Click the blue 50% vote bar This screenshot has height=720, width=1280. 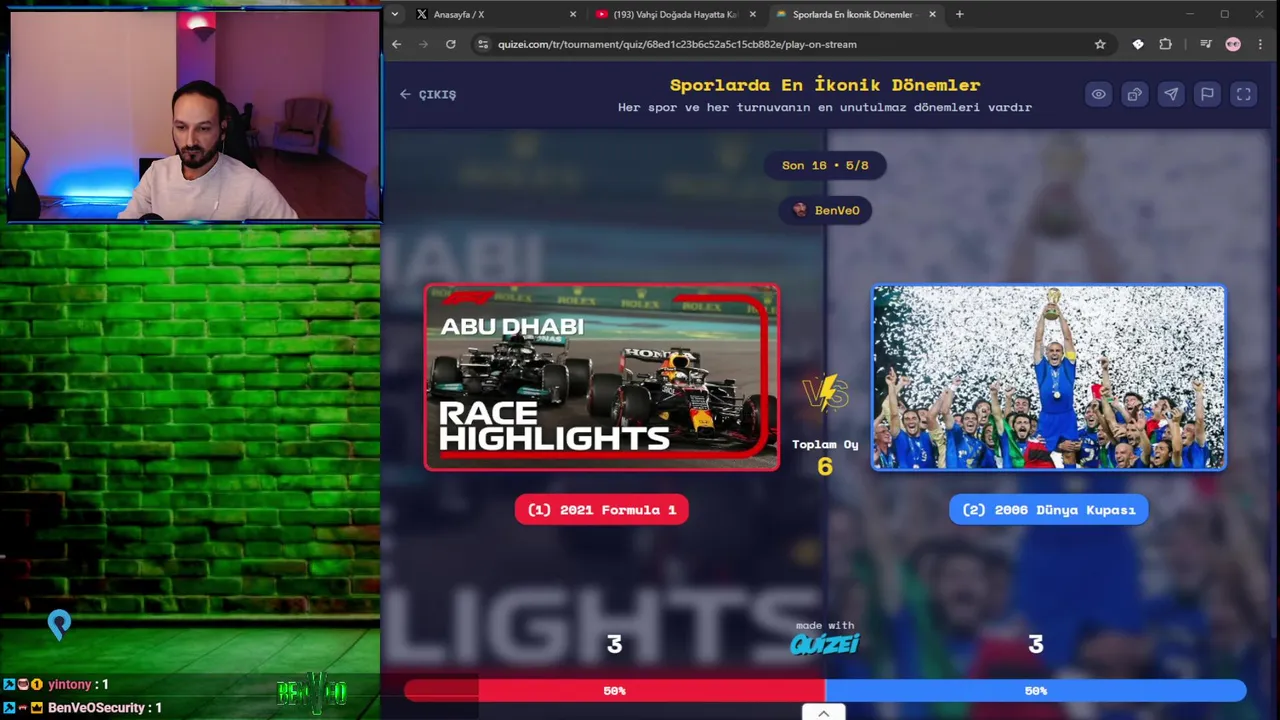click(x=1036, y=690)
